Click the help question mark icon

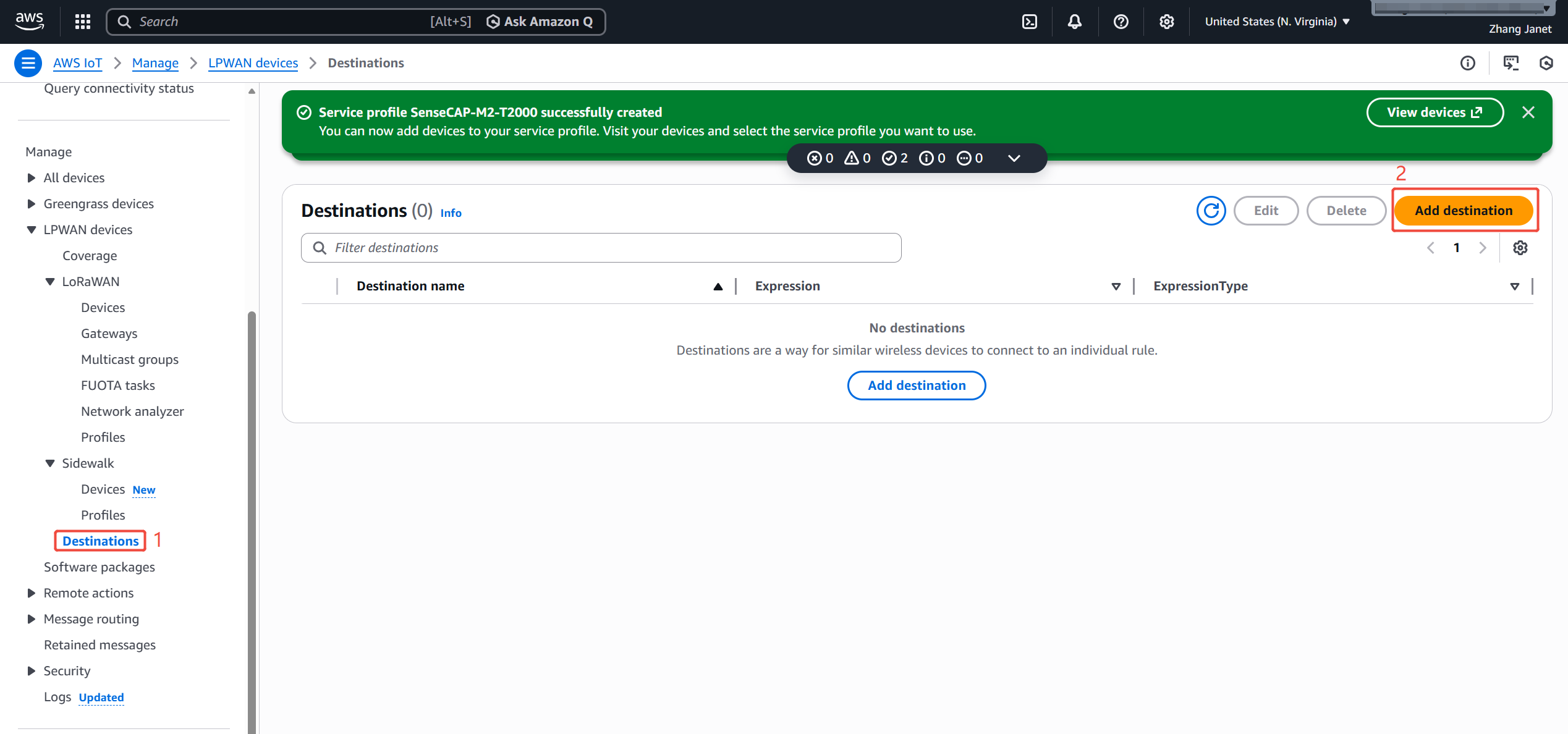(1121, 22)
